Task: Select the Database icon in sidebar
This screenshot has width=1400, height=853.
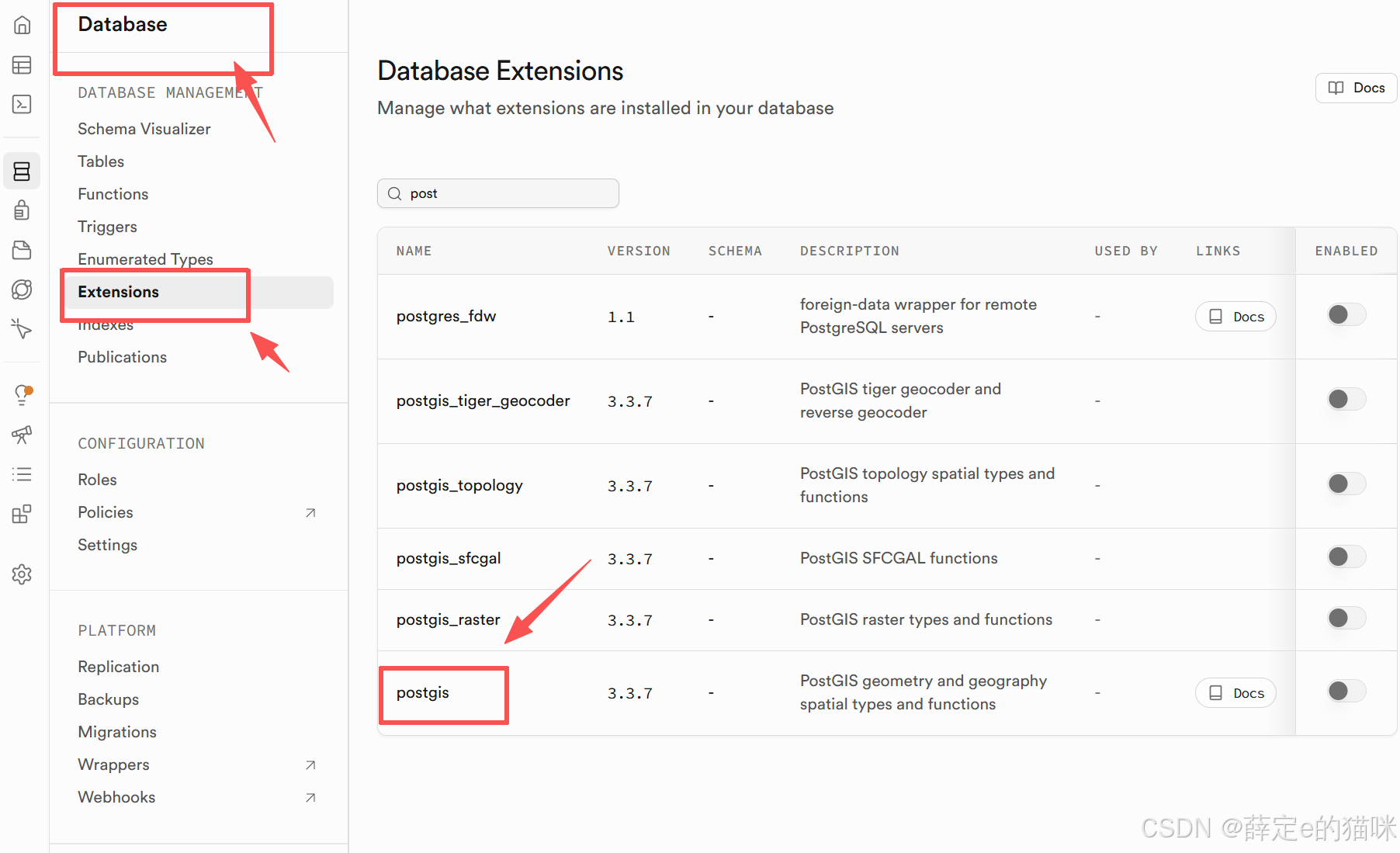Action: click(23, 171)
